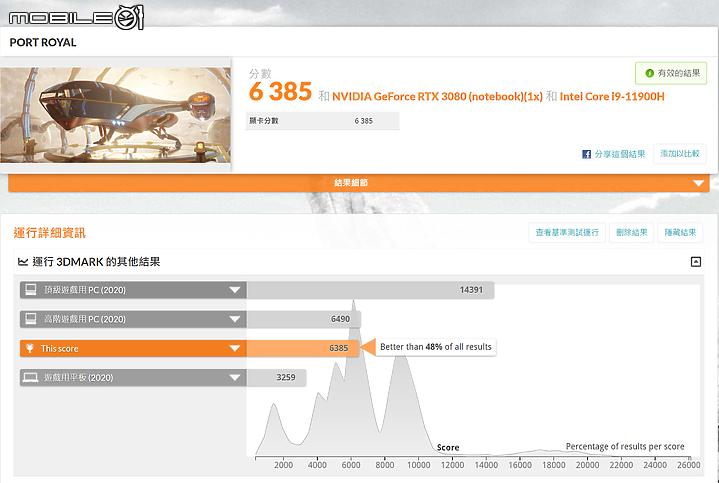Viewport: 719px width, 483px height.
Task: Click the laptop icon in 遊戲用平板 (2020) row
Action: [x=31, y=377]
